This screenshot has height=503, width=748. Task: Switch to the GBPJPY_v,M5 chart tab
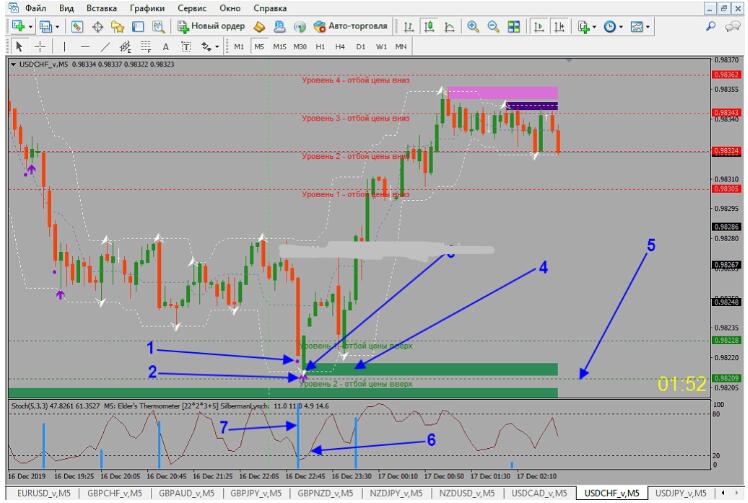[256, 493]
